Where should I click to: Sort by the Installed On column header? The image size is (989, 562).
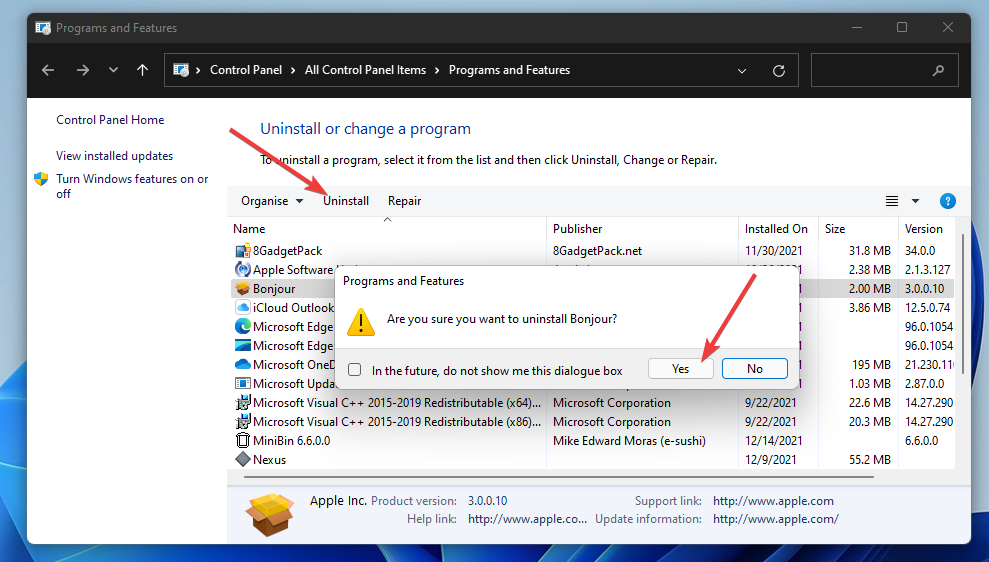[x=776, y=229]
